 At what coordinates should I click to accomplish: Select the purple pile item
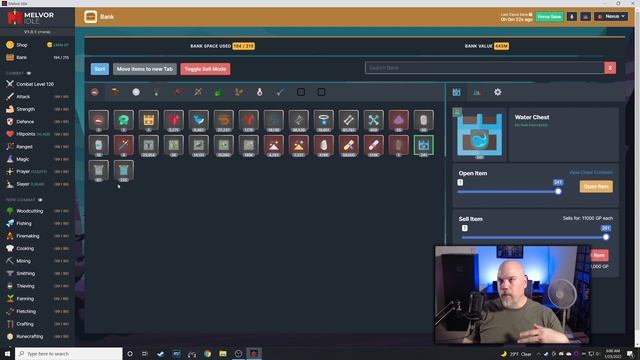(x=399, y=121)
